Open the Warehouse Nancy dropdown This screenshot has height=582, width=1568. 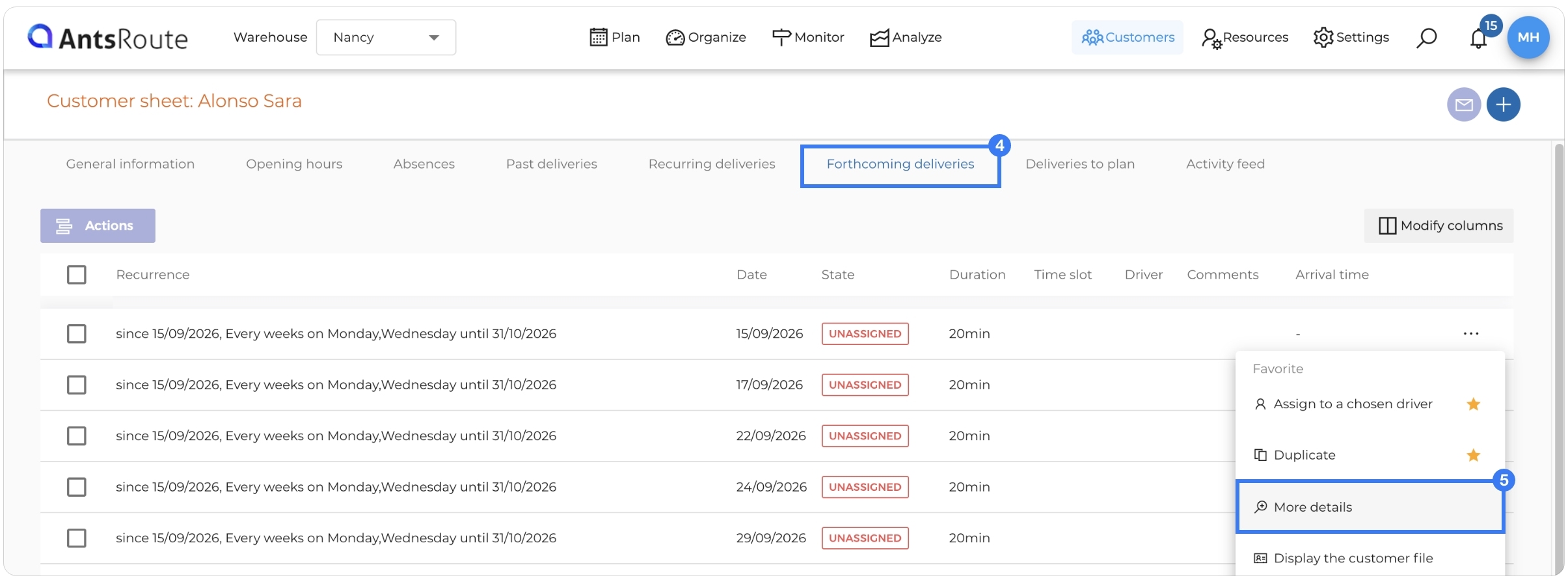tap(386, 37)
